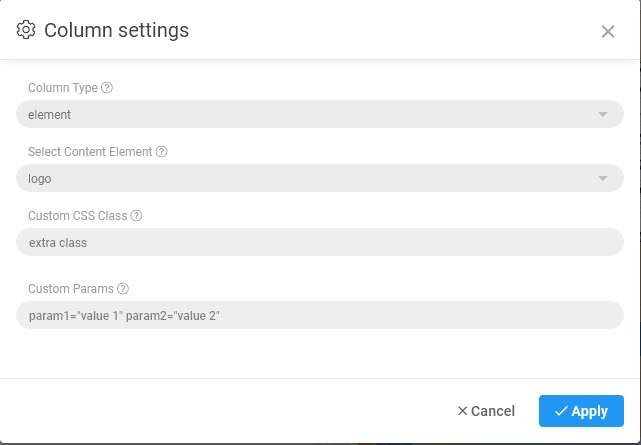Click the Column Type dropdown arrow
The image size is (641, 445).
point(603,114)
